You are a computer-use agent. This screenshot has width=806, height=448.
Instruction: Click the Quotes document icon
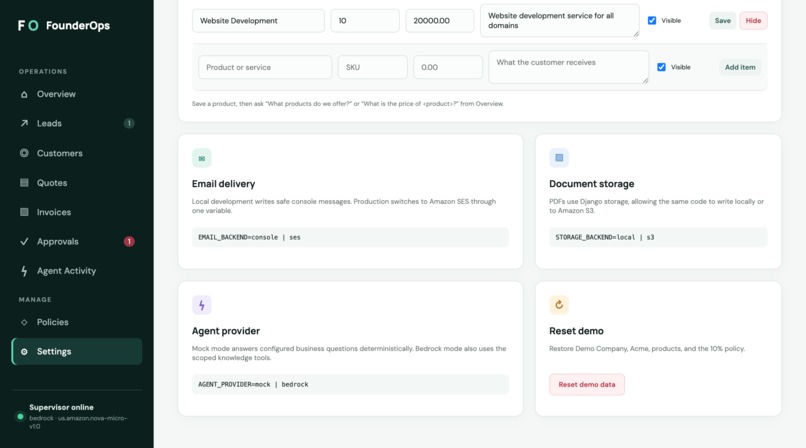pyautogui.click(x=24, y=182)
